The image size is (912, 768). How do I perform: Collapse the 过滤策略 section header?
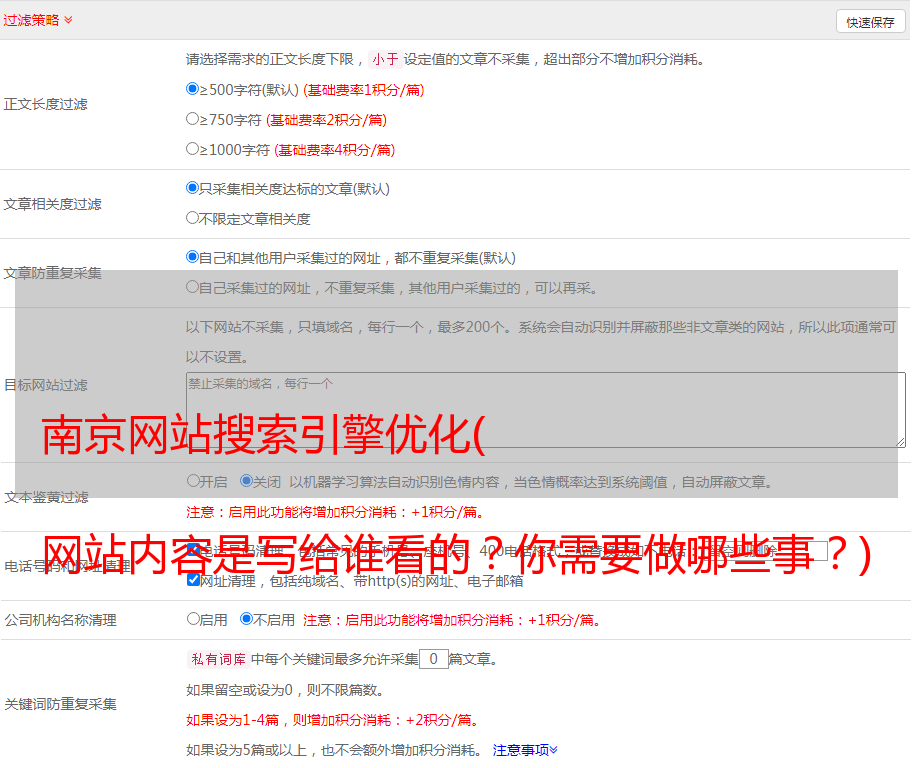[x=38, y=20]
